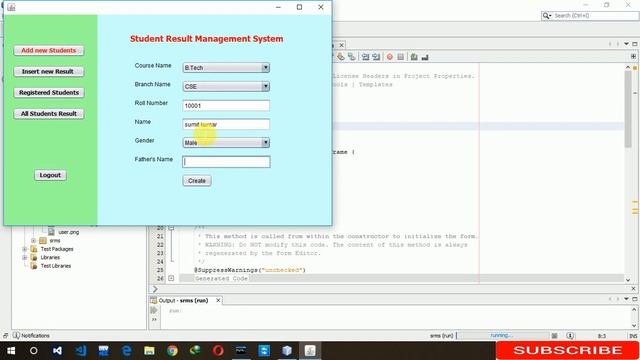
Task: Click the Notifications status bar item
Action: point(31,336)
